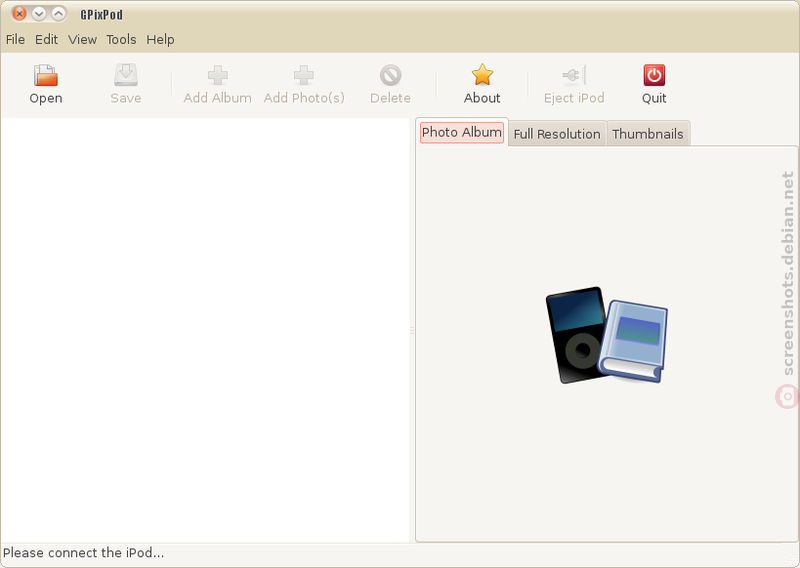Click the status text 'Please connect the iPod...'
Image resolution: width=800 pixels, height=568 pixels.
(x=83, y=553)
